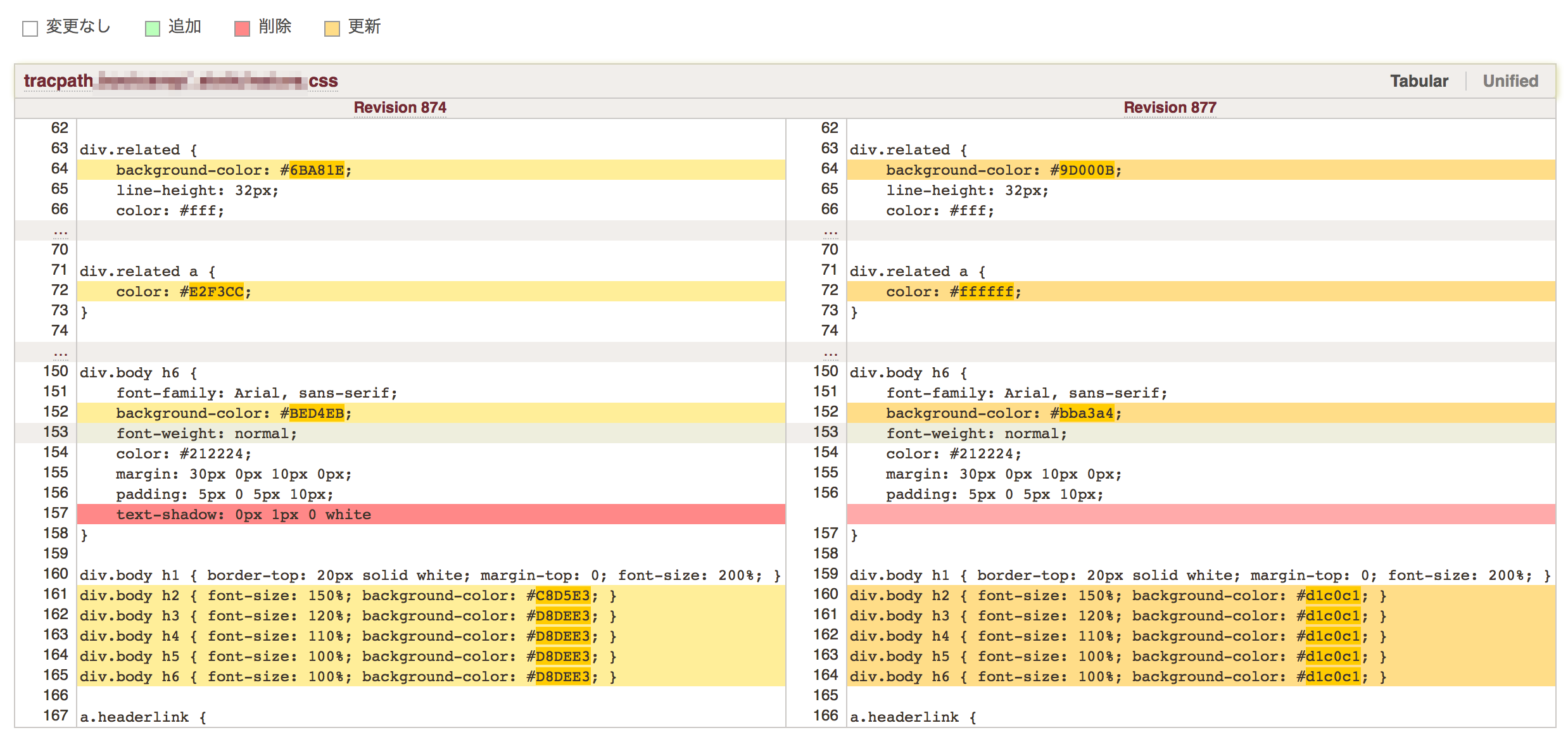Click left line number 64

pyautogui.click(x=59, y=168)
